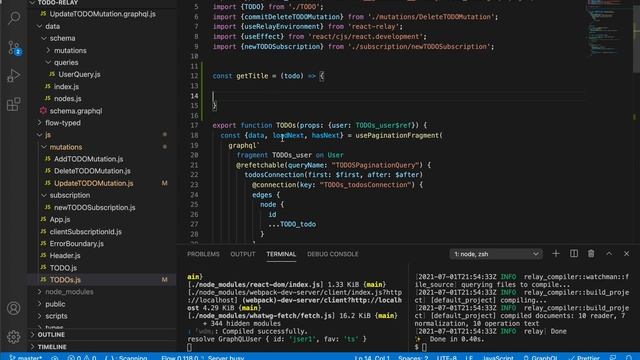
Task: Click the JS icon beside AddTODOMutation.js
Action: [x=48, y=159]
